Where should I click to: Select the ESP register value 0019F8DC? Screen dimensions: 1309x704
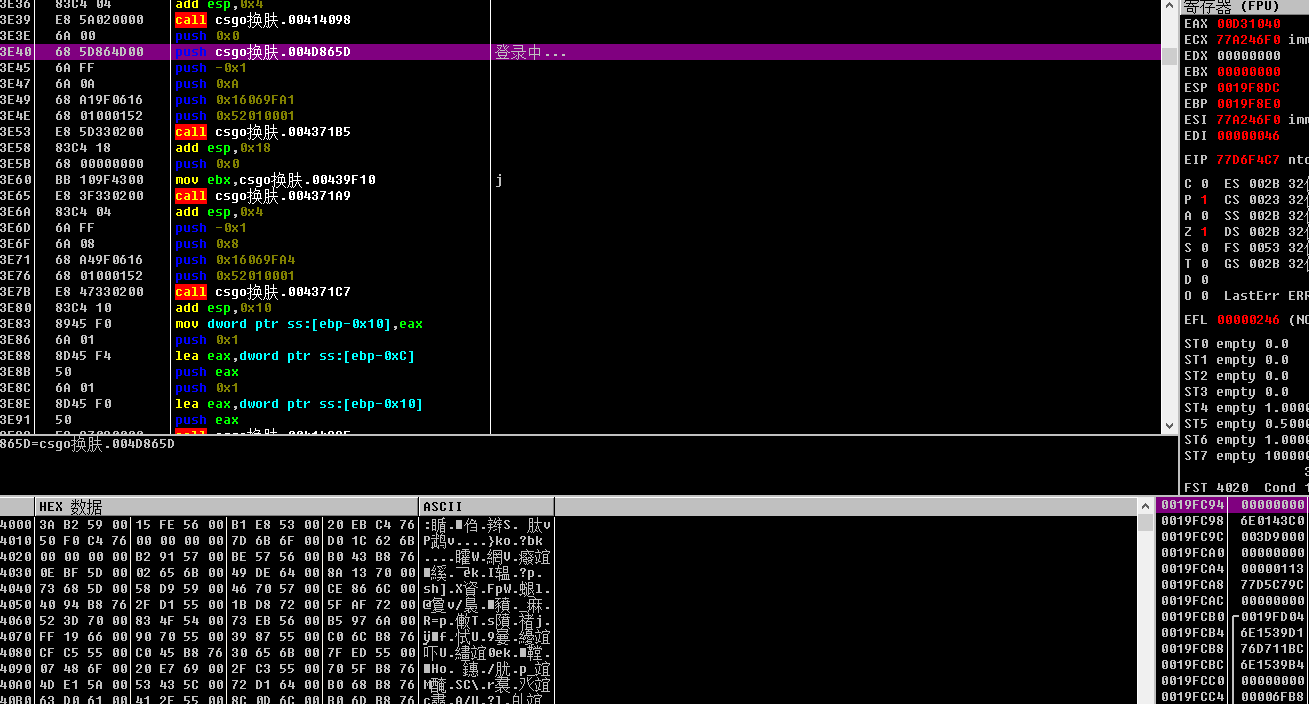point(1248,88)
